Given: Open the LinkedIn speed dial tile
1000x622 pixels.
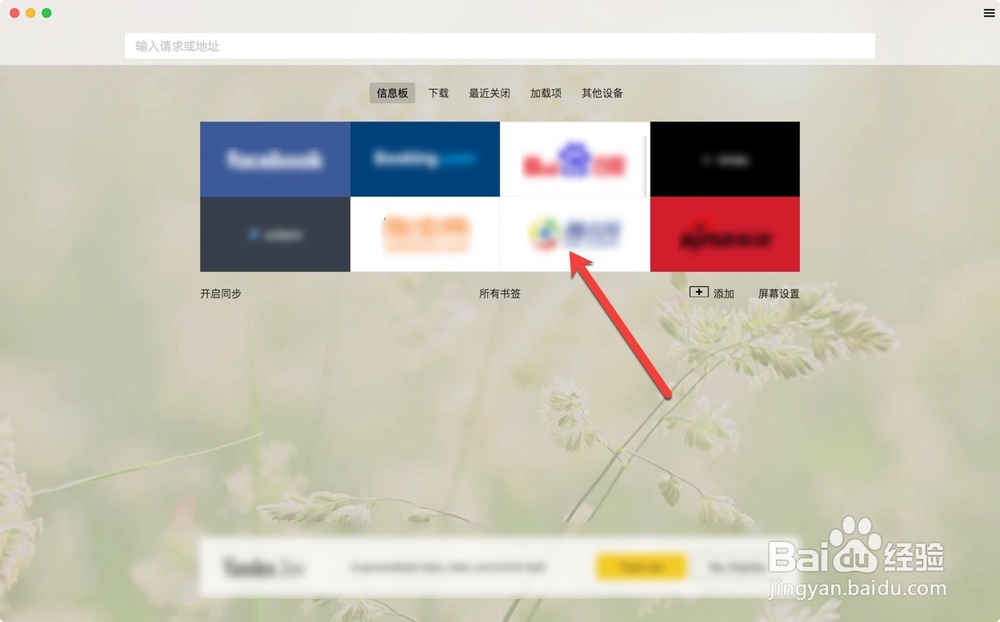Looking at the screenshot, I should [275, 234].
